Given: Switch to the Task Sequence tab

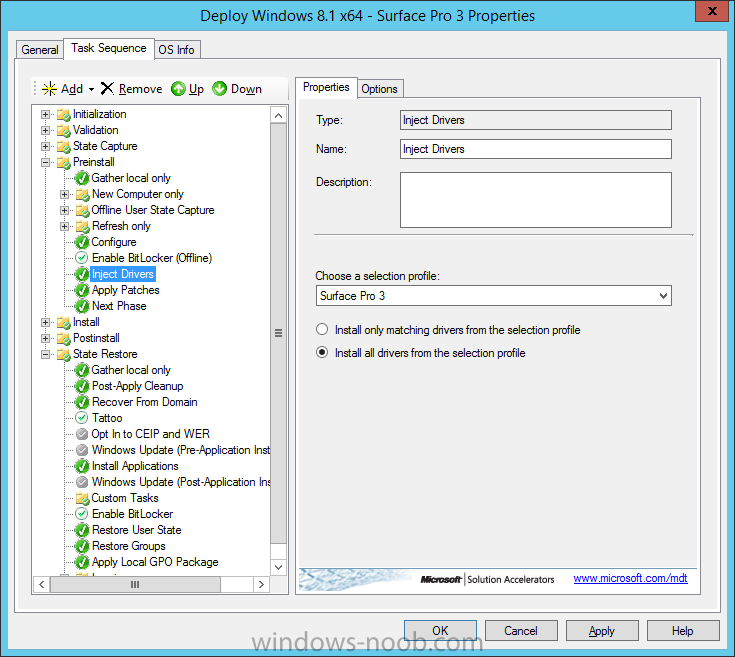Looking at the screenshot, I should point(109,48).
